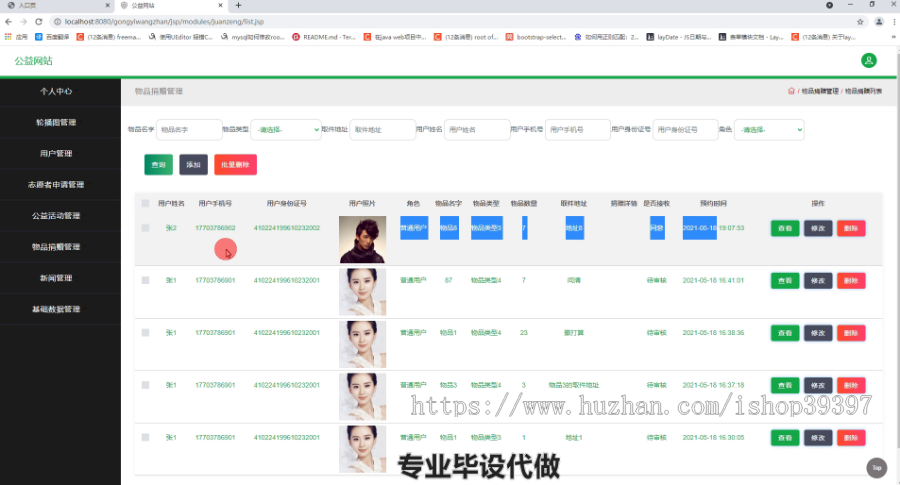
Task: Click the home icon in breadcrumb
Action: point(791,91)
